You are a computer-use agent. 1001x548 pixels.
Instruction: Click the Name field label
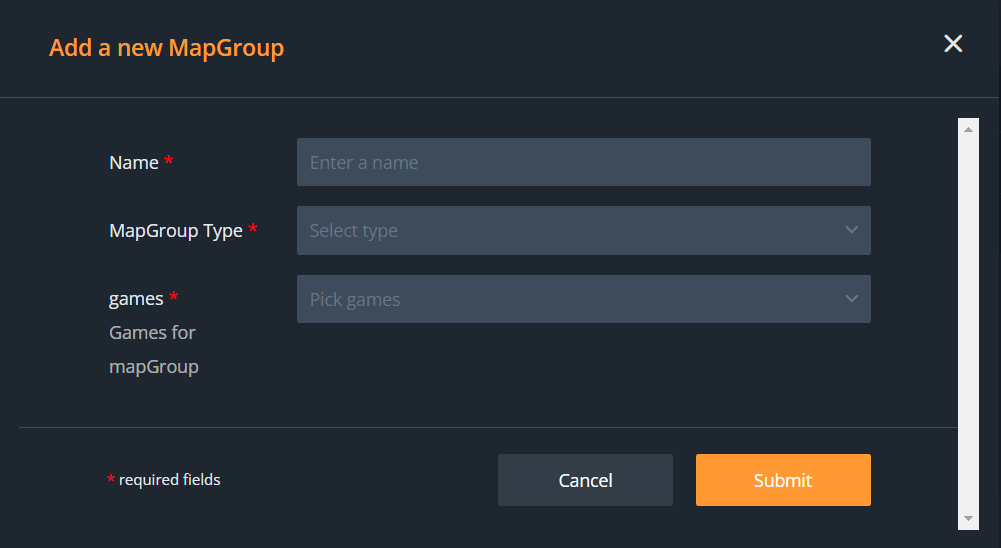134,163
